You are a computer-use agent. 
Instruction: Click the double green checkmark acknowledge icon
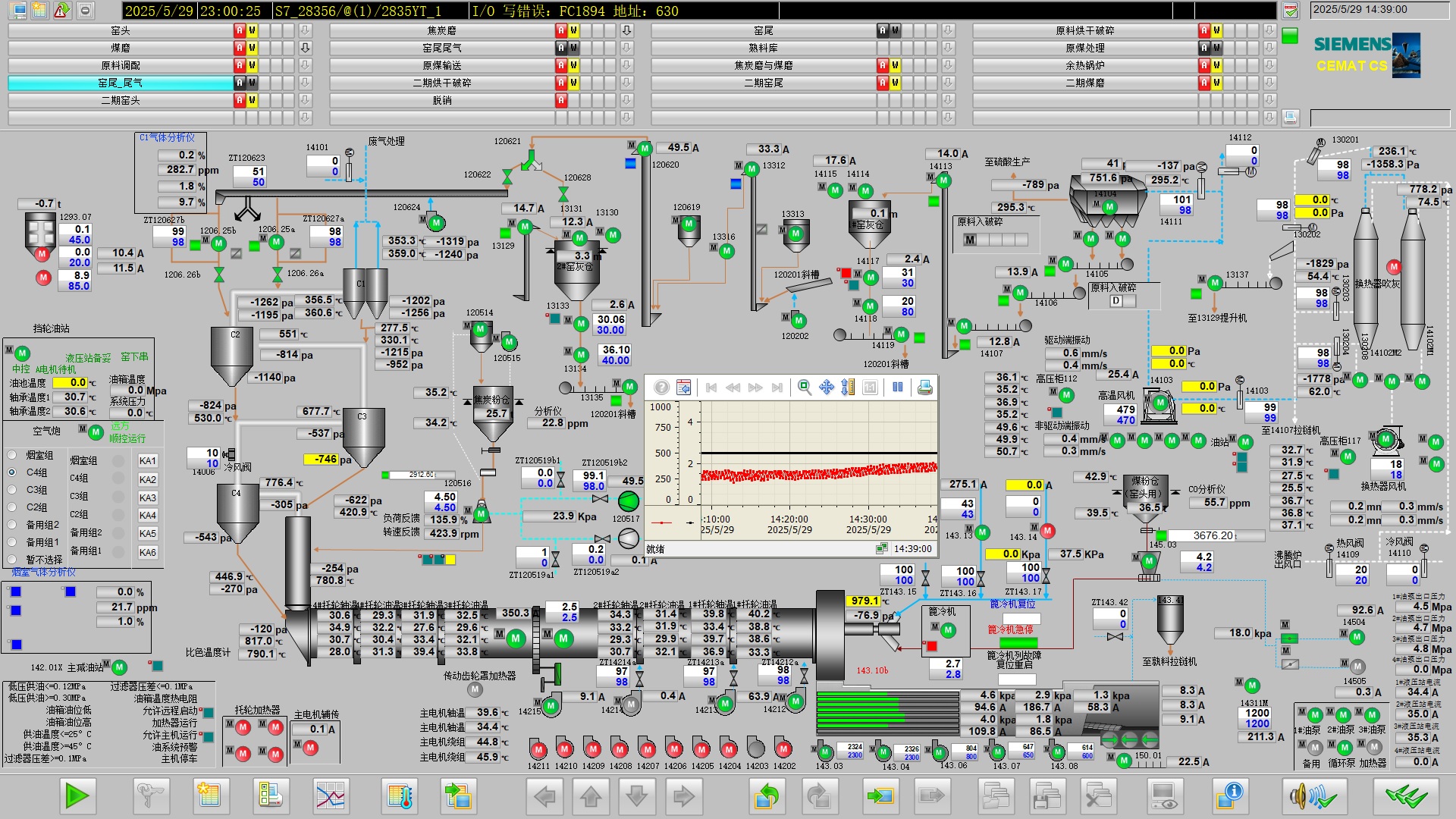pyautogui.click(x=1405, y=795)
